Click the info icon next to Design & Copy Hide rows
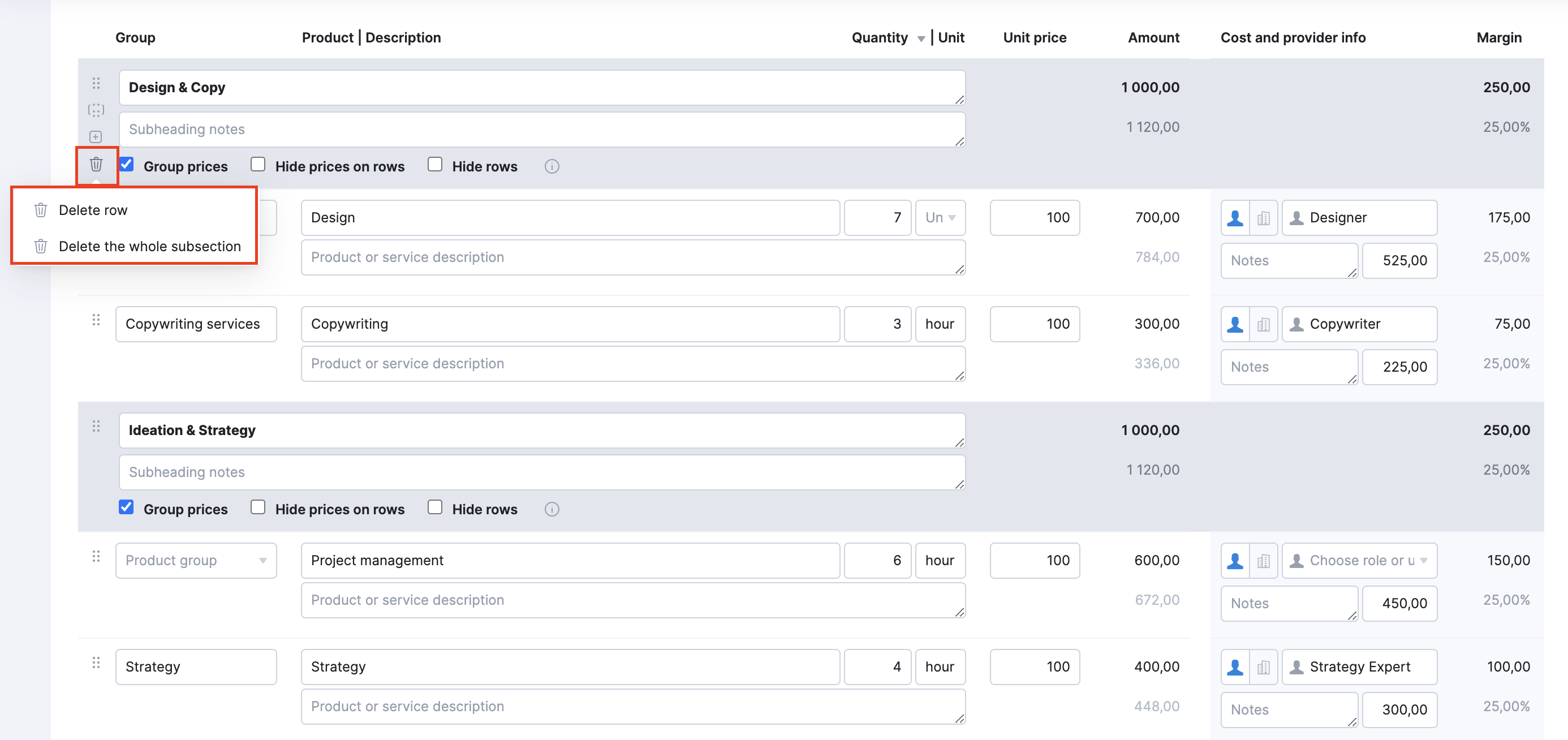The image size is (1568, 740). (552, 167)
